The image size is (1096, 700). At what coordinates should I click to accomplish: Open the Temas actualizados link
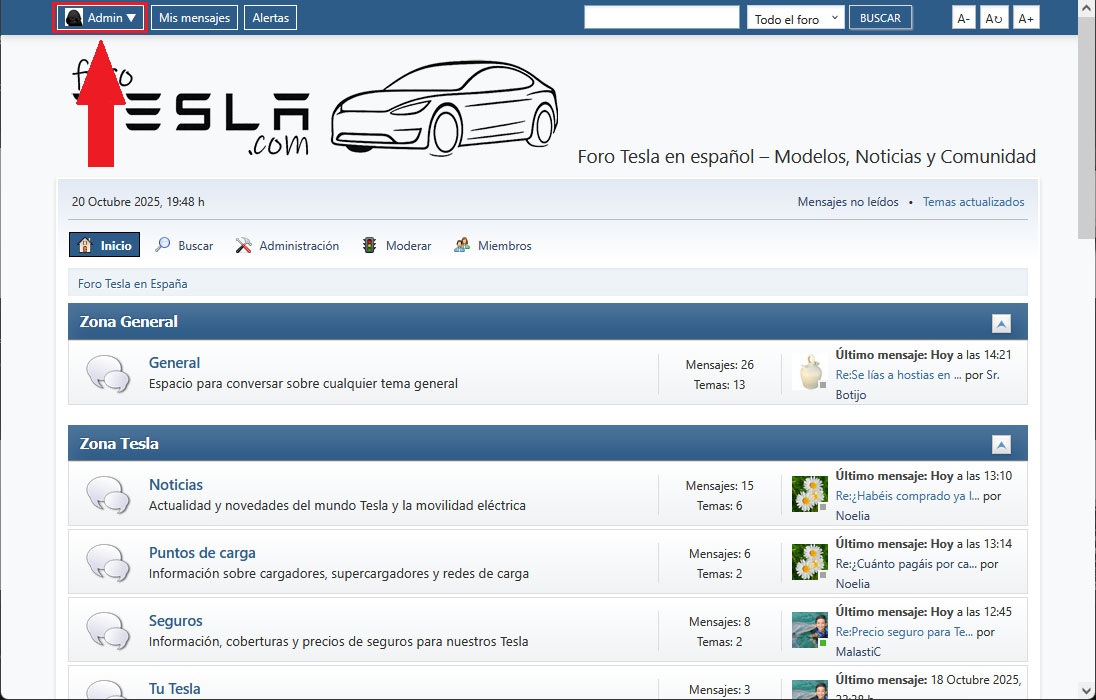973,202
